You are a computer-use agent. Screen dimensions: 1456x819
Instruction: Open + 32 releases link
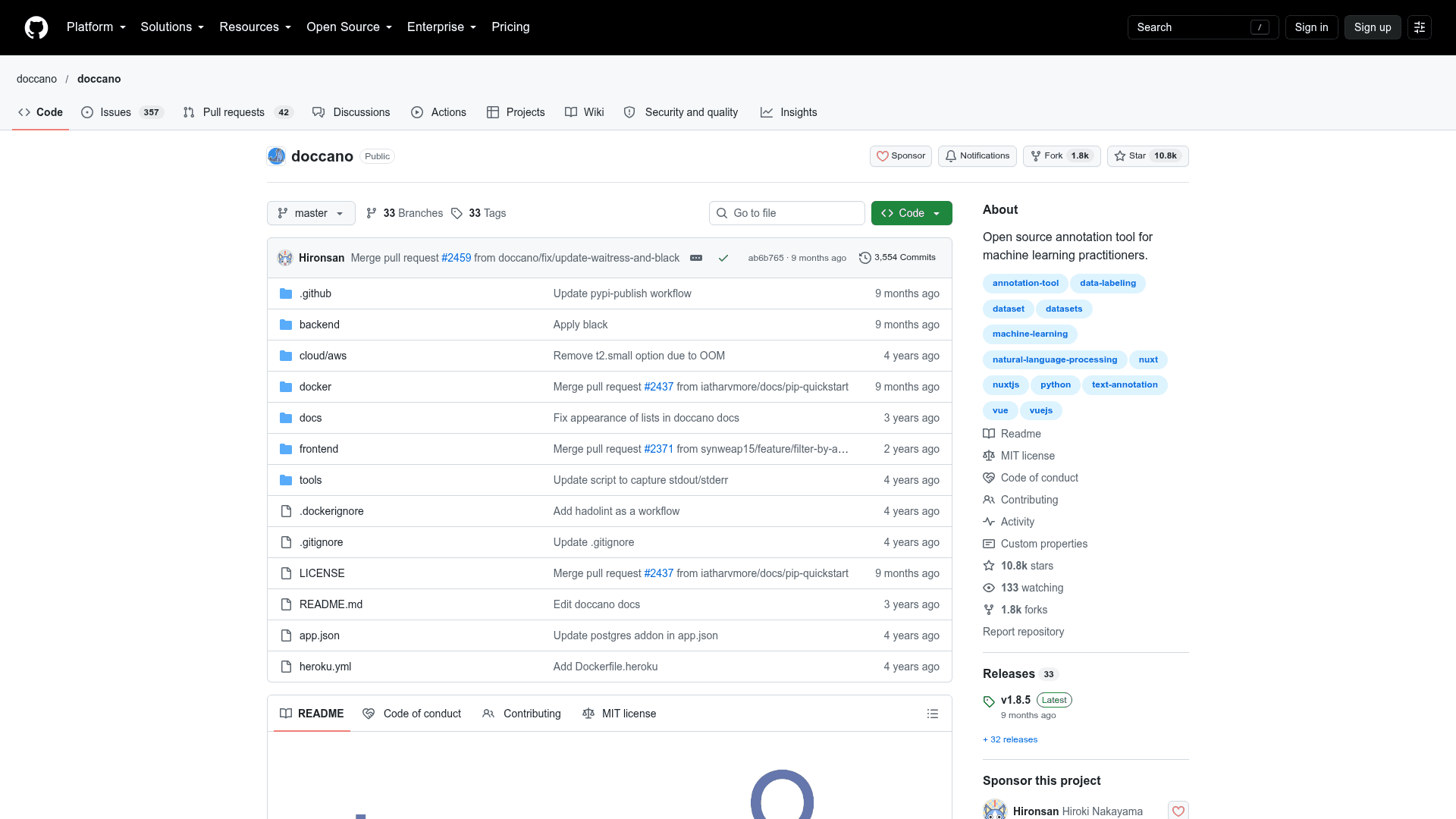click(1010, 739)
